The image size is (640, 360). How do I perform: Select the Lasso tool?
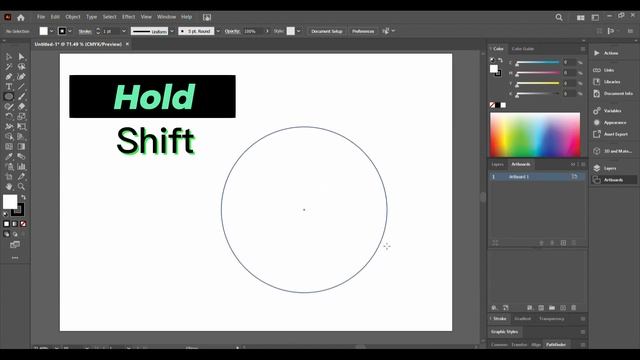point(21,67)
